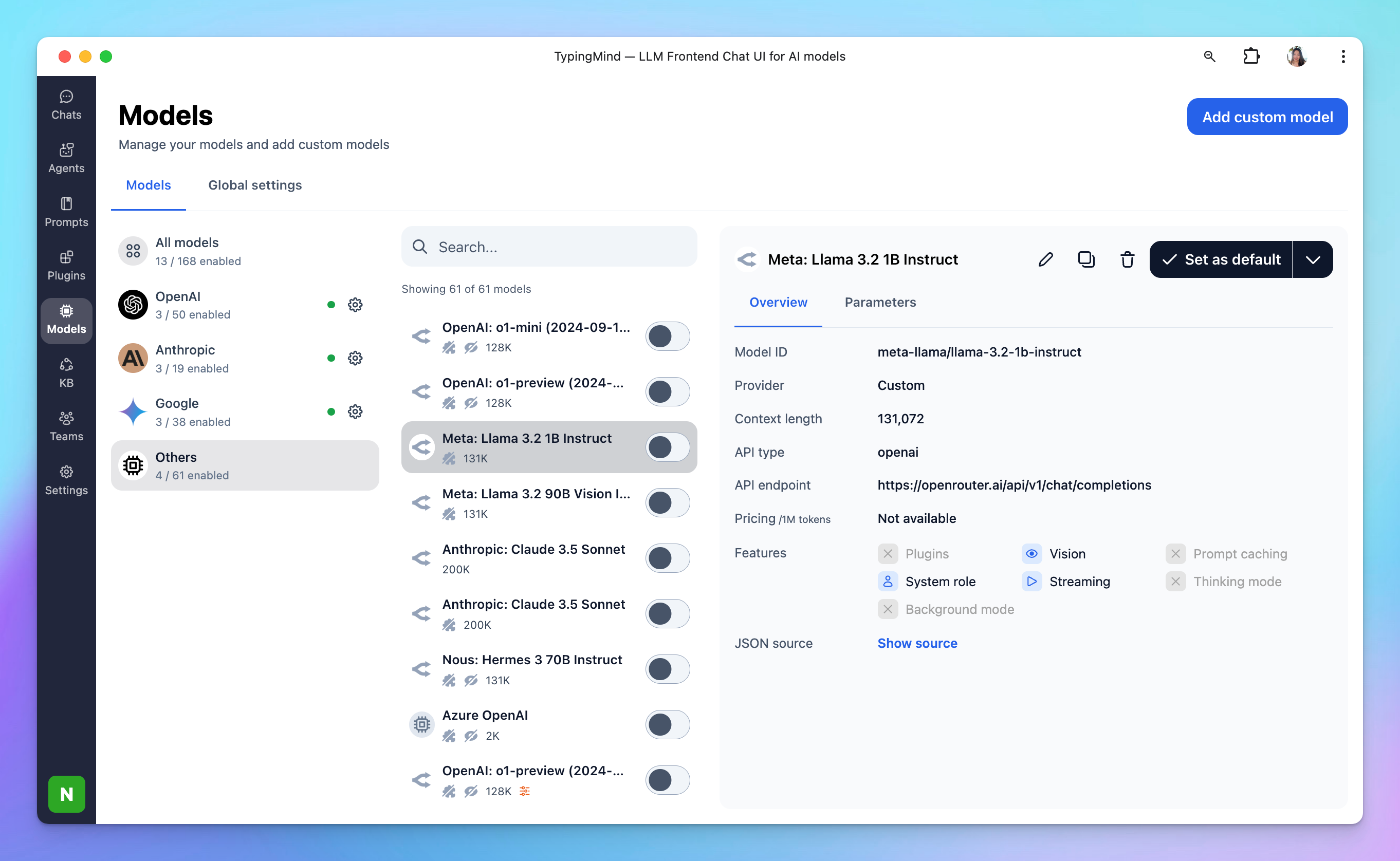Expand the Set as default dropdown arrow
Image resolution: width=1400 pixels, height=861 pixels.
(1312, 259)
